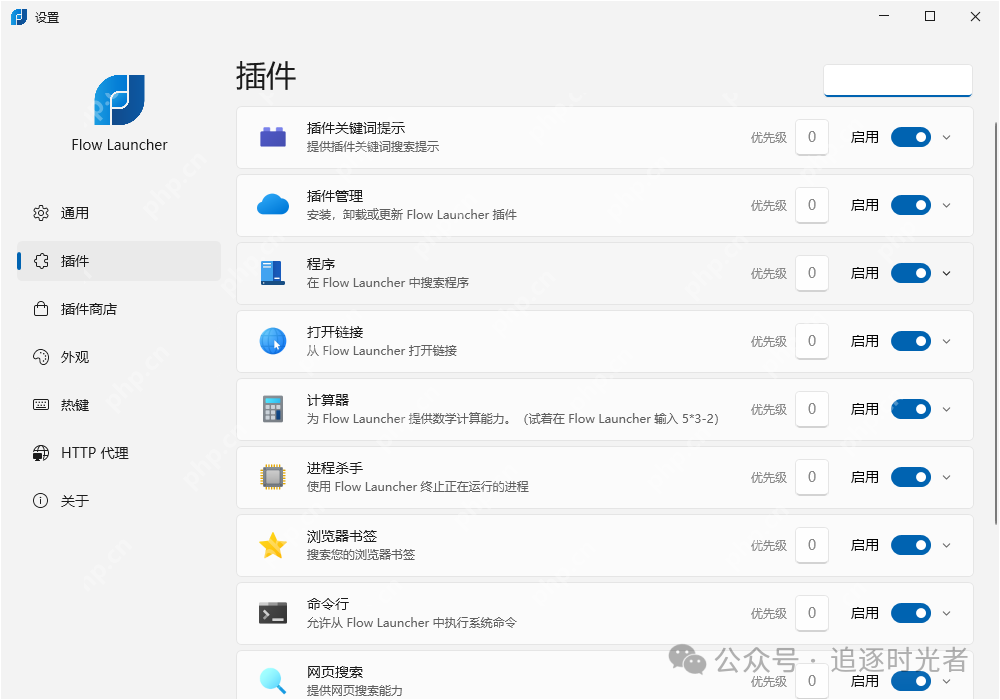The width and height of the screenshot is (1000, 700).
Task: Expand the 网页搜索 plugin chevron
Action: tap(946, 681)
